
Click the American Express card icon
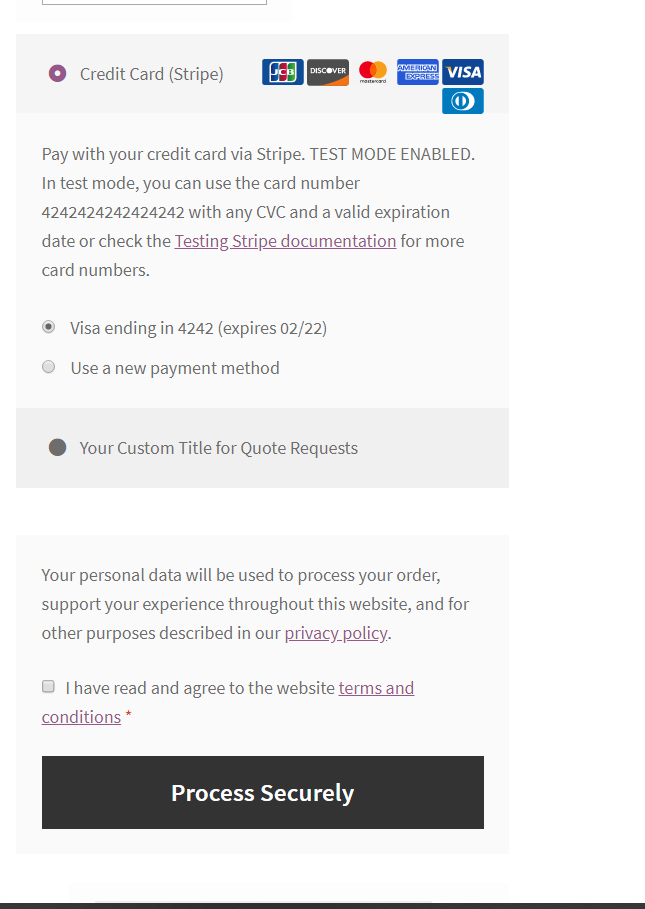tap(417, 72)
